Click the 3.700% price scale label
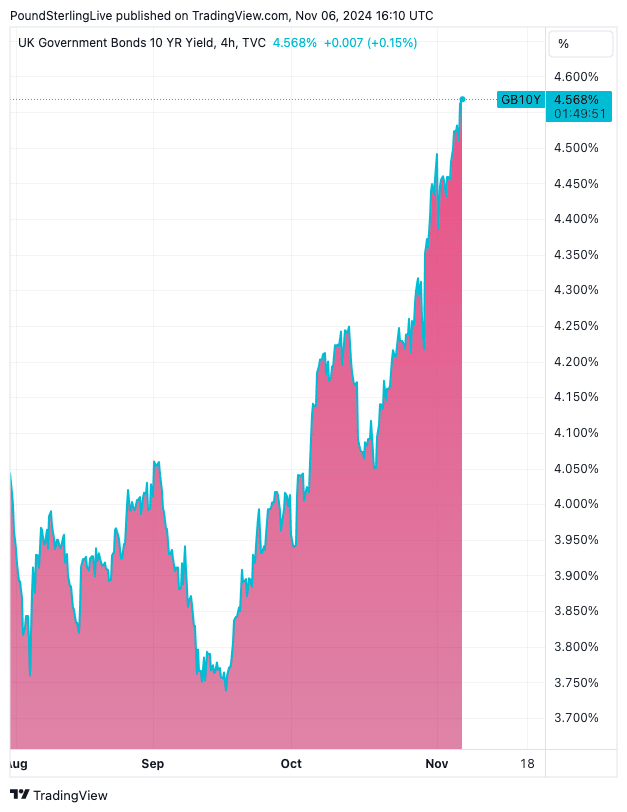This screenshot has width=627, height=812. [576, 718]
